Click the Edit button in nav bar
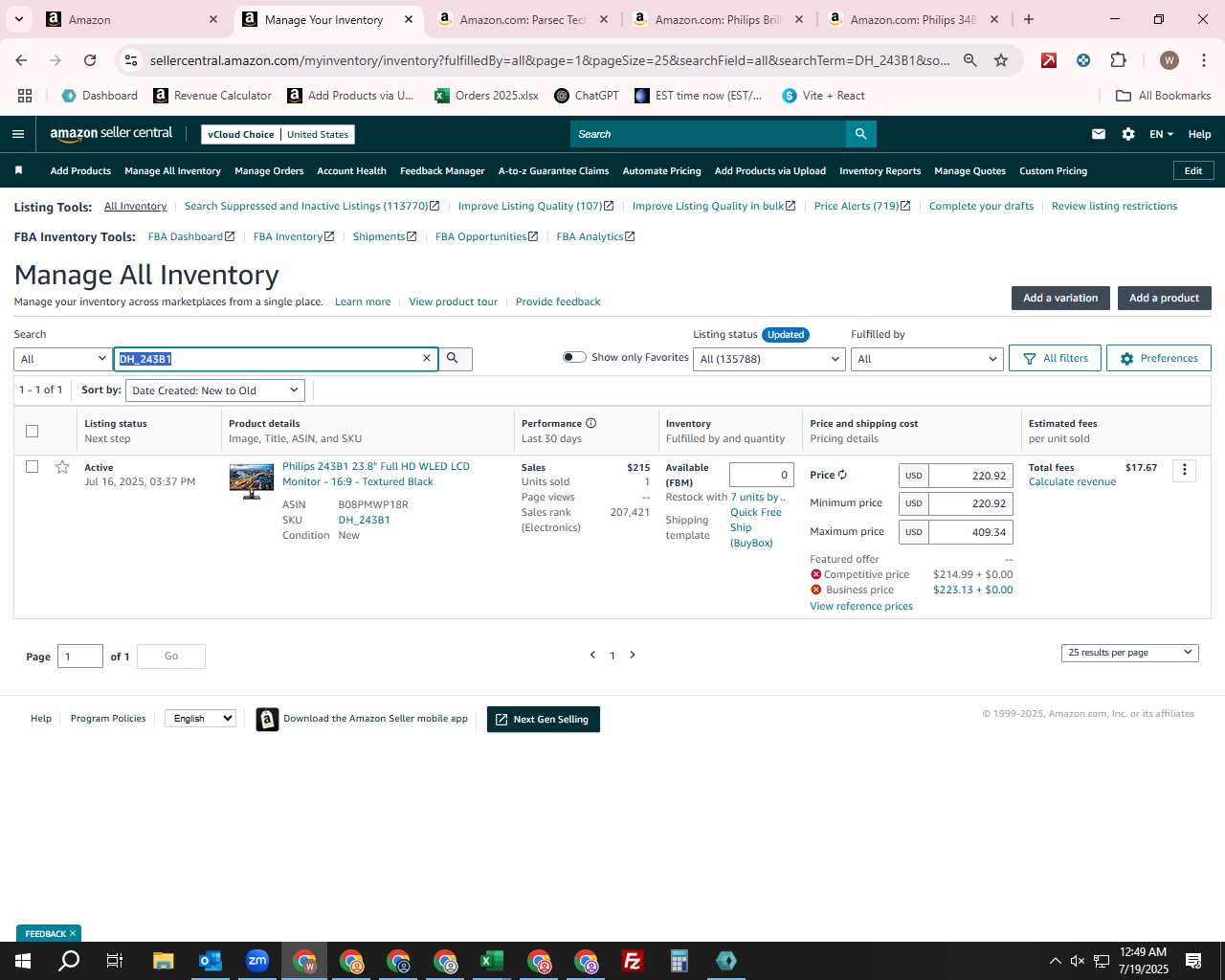The width and height of the screenshot is (1225, 980). pyautogui.click(x=1193, y=170)
